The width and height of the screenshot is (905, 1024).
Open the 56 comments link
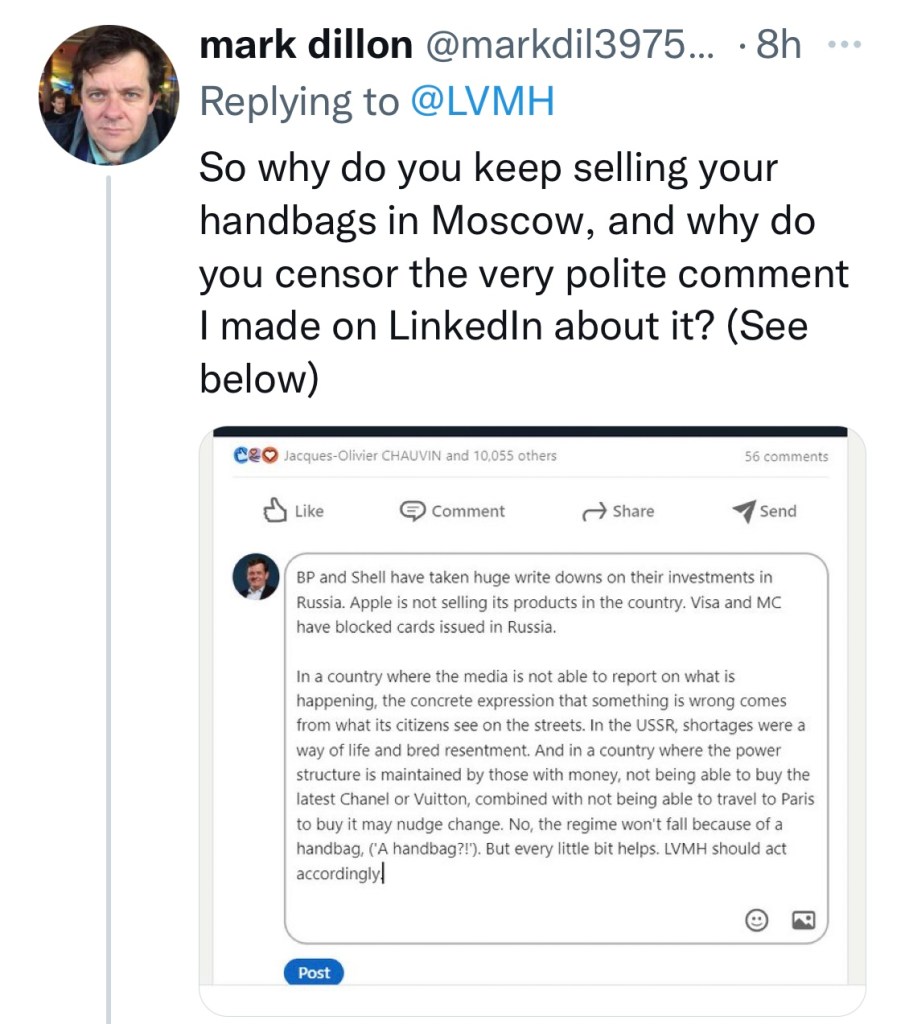(x=786, y=456)
